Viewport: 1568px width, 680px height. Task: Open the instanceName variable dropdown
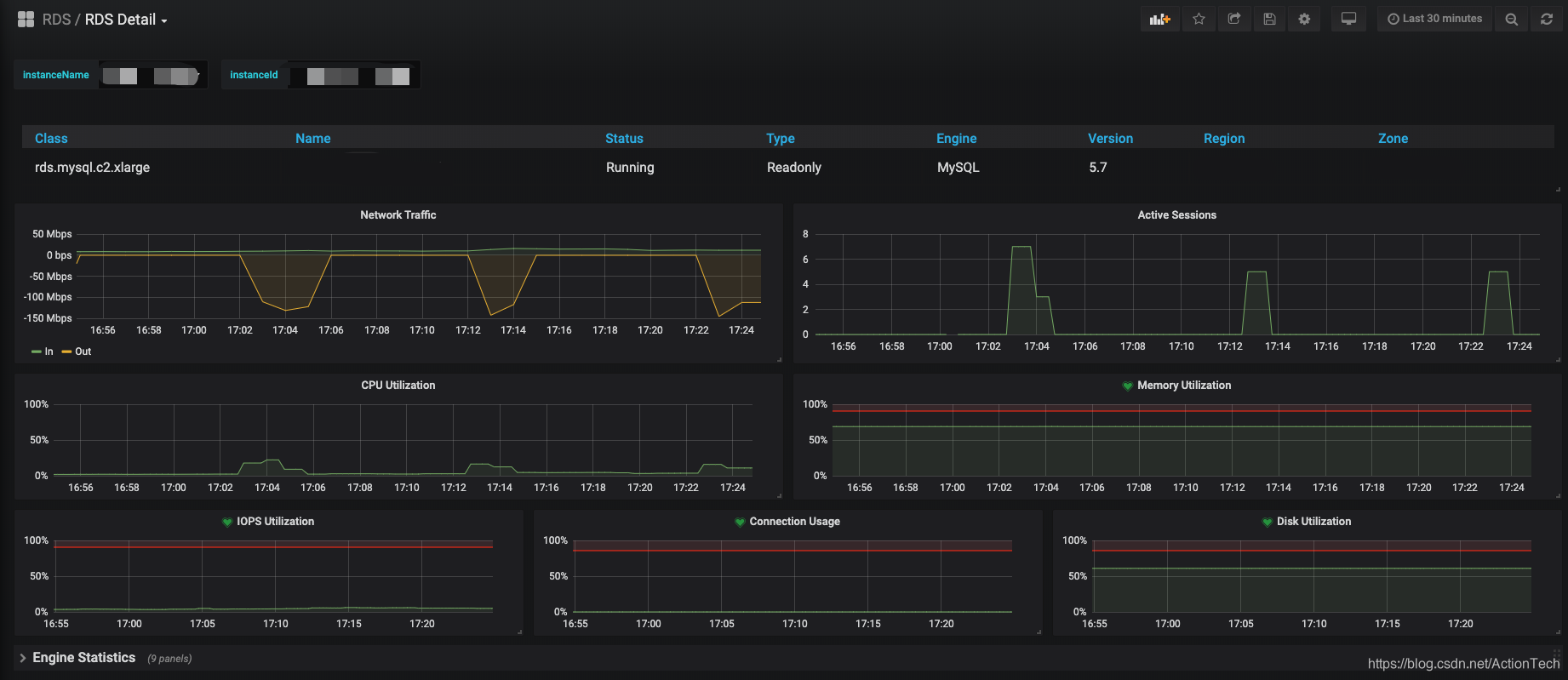[x=153, y=75]
